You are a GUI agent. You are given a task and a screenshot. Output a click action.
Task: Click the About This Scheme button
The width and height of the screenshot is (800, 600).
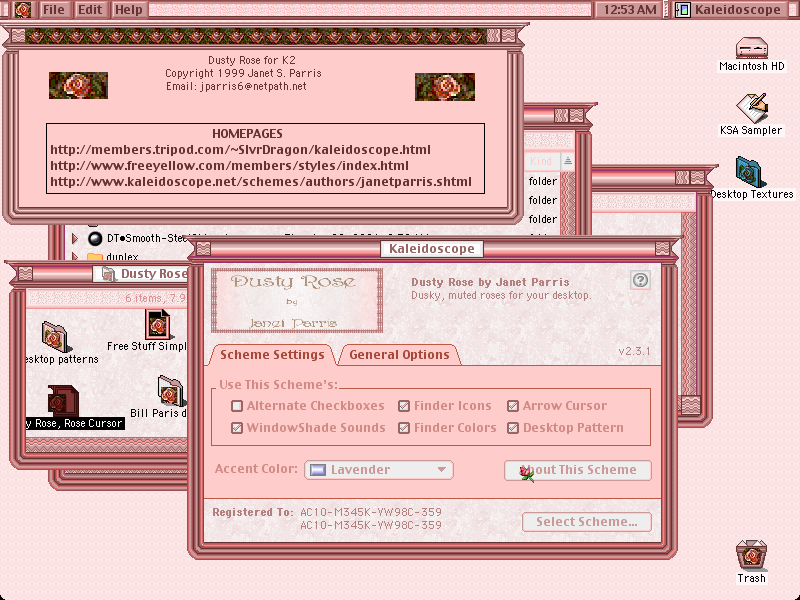point(578,470)
